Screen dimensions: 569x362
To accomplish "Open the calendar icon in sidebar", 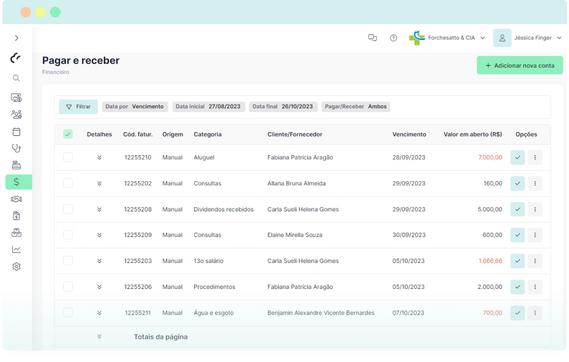I will point(16,132).
